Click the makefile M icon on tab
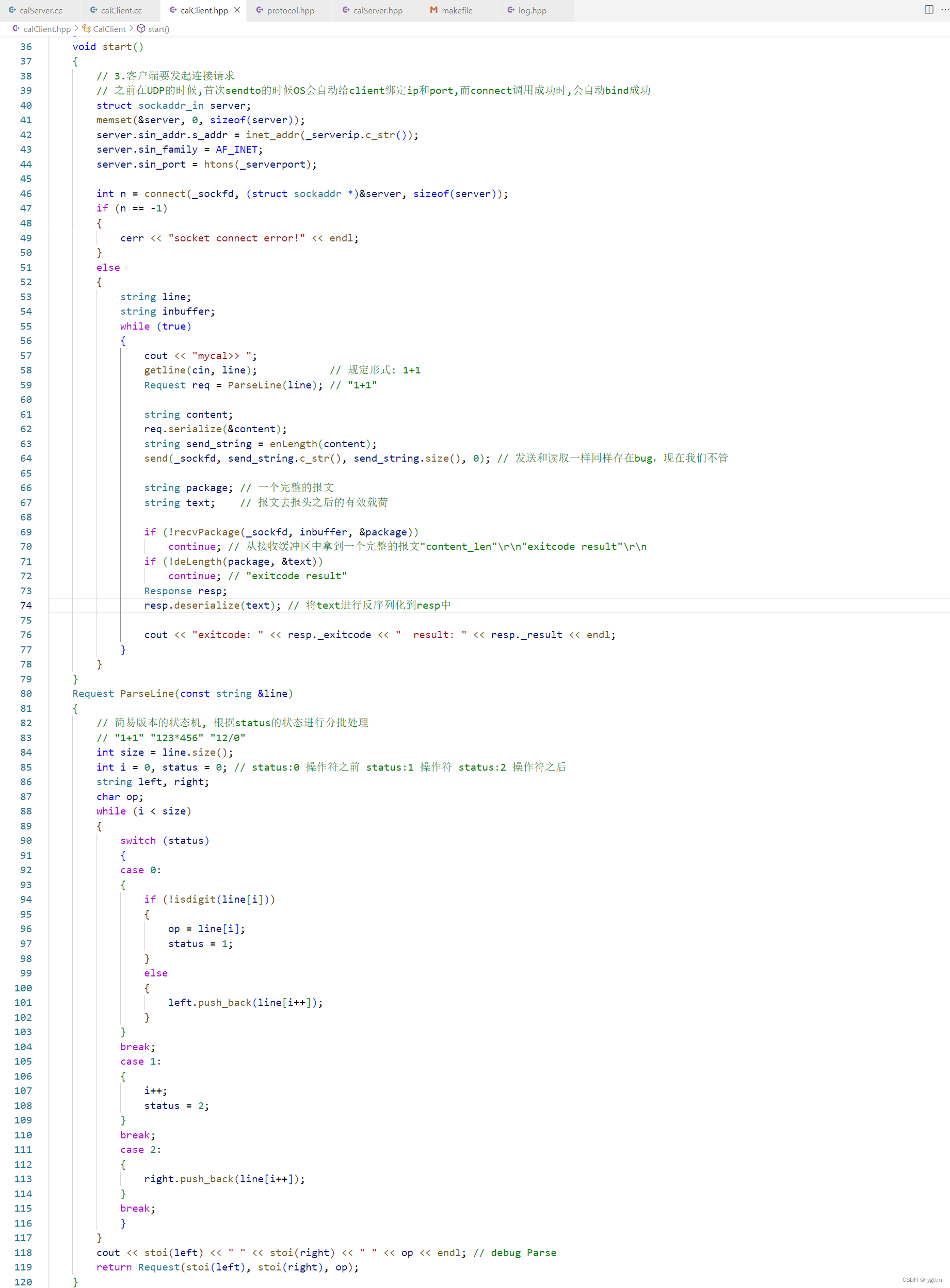Screen dimensions: 950x1288 [x=434, y=10]
